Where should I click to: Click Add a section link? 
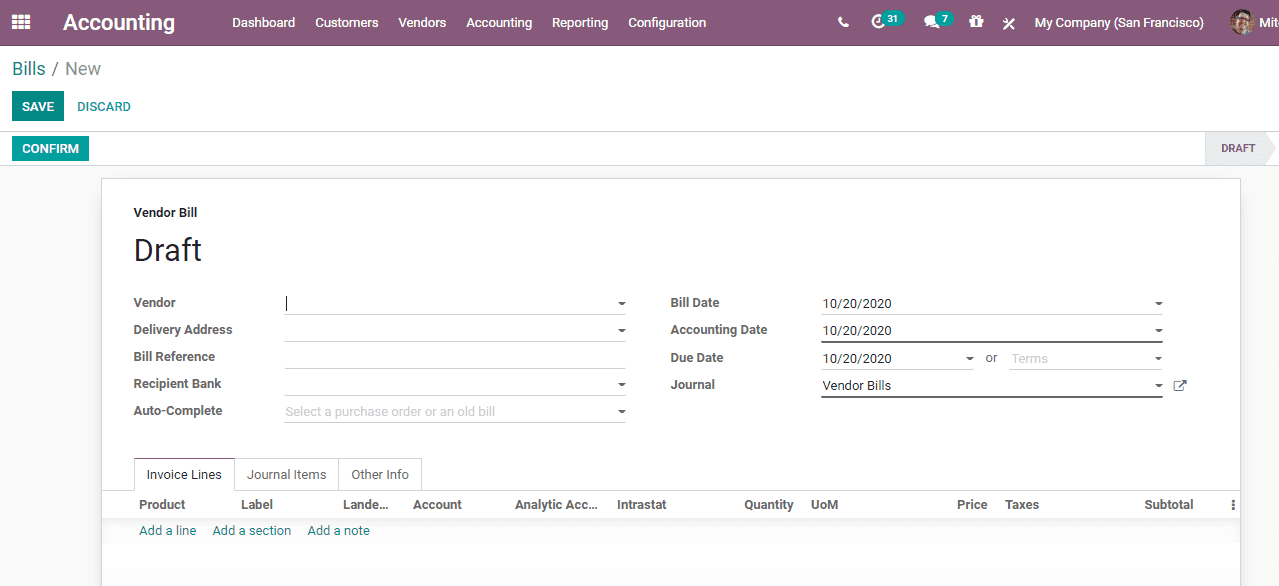(251, 530)
